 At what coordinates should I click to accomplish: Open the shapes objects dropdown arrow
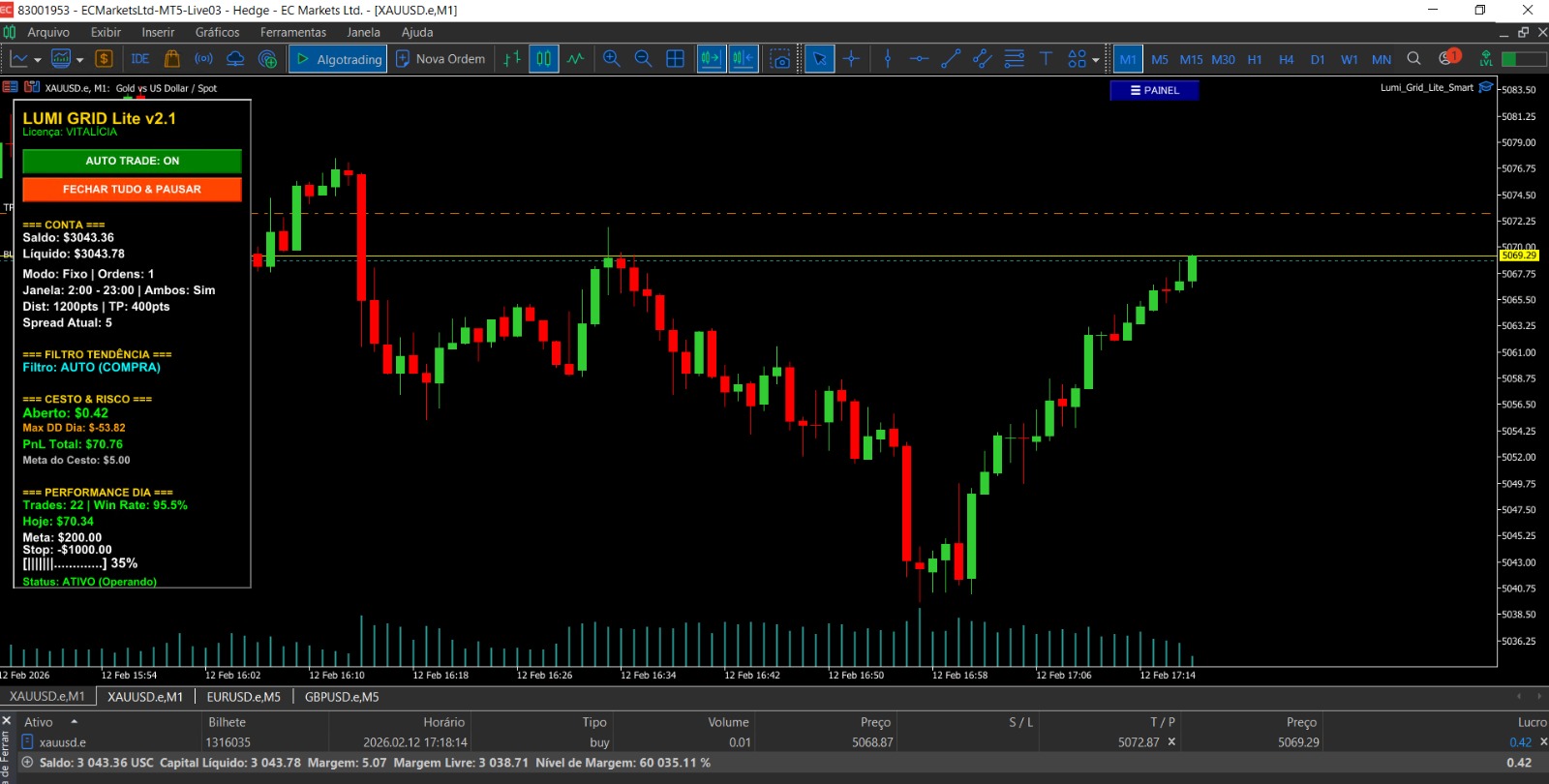pos(1096,60)
